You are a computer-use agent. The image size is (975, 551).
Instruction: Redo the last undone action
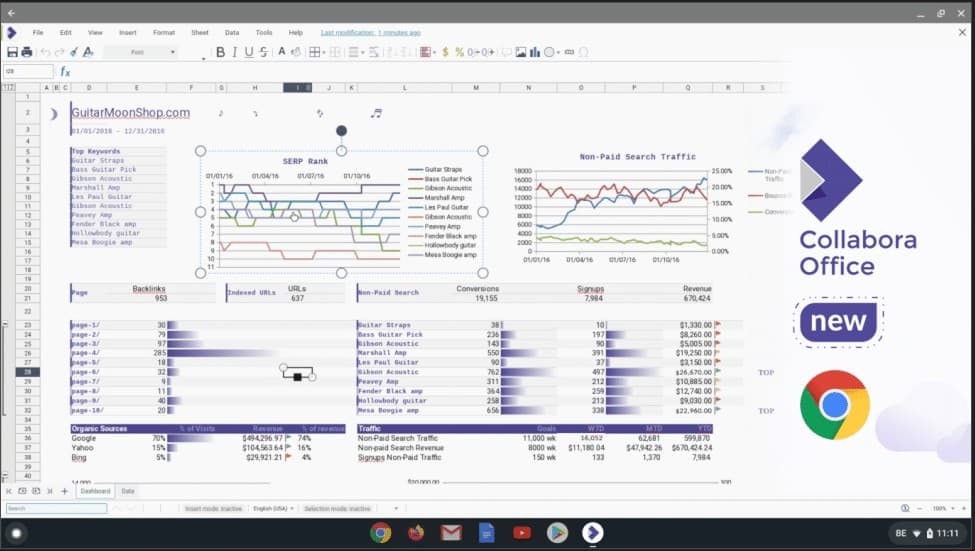pos(60,52)
